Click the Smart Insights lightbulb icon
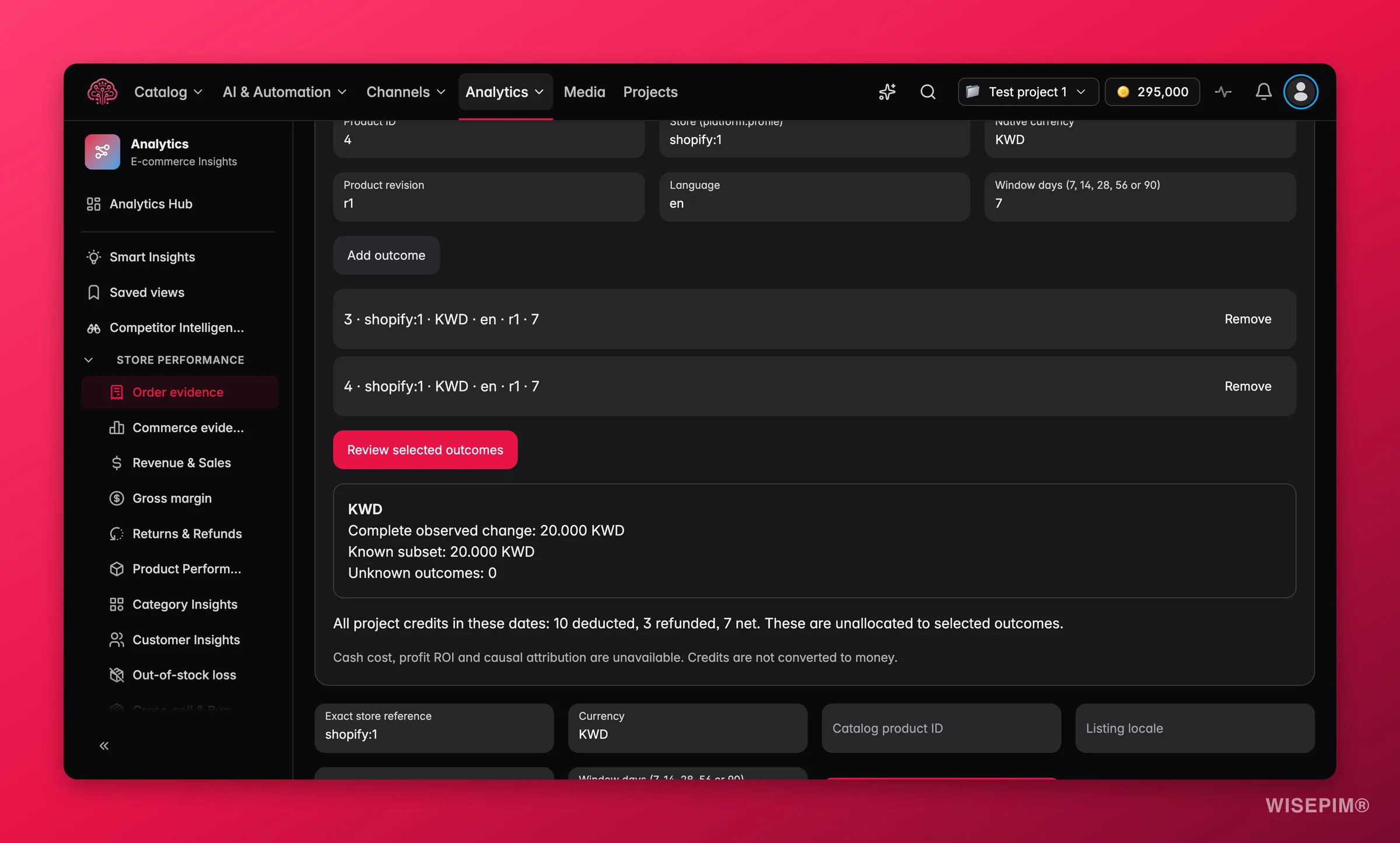 tap(93, 257)
